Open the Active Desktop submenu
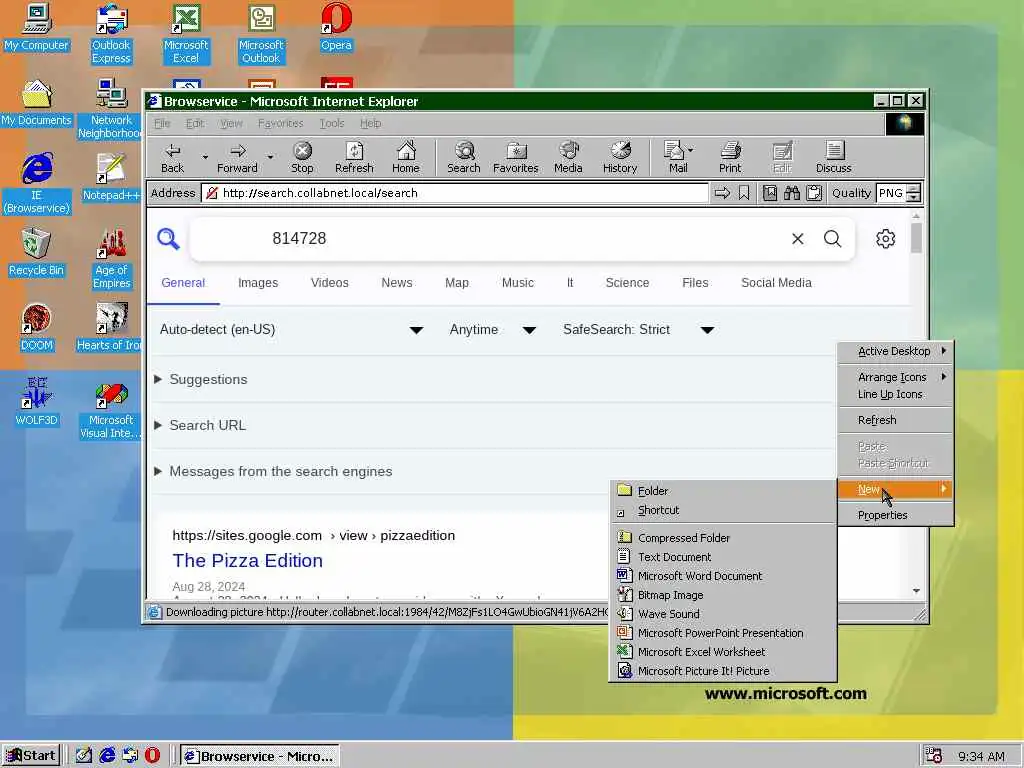This screenshot has width=1024, height=768. coord(896,351)
